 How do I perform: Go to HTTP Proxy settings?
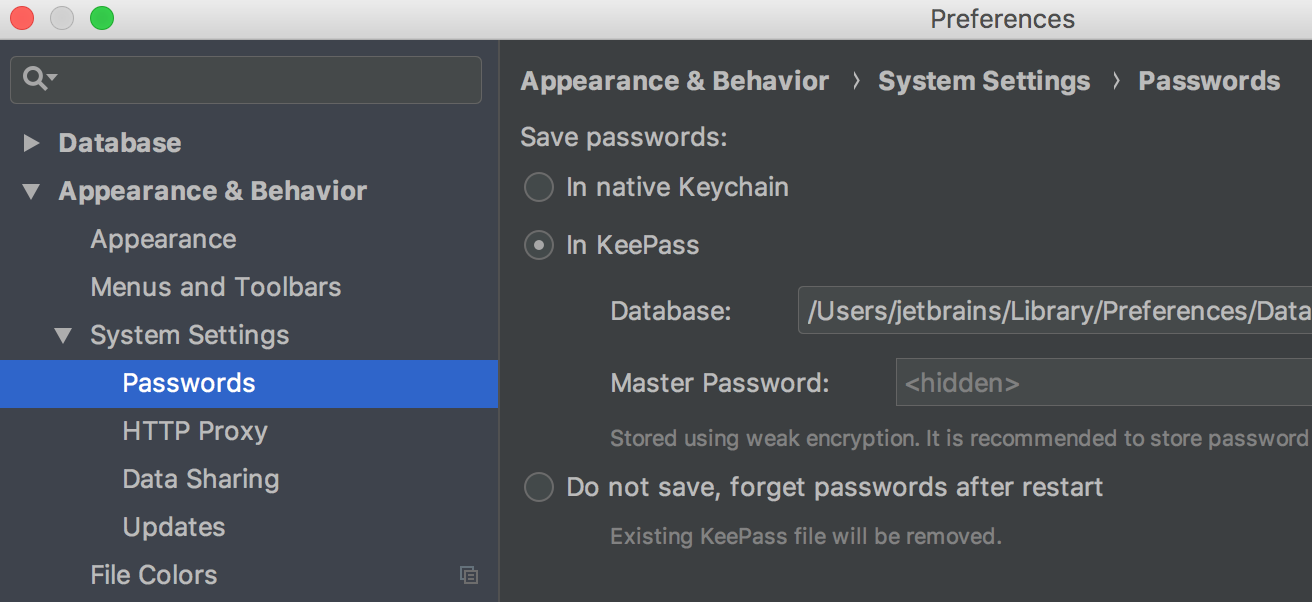click(195, 431)
